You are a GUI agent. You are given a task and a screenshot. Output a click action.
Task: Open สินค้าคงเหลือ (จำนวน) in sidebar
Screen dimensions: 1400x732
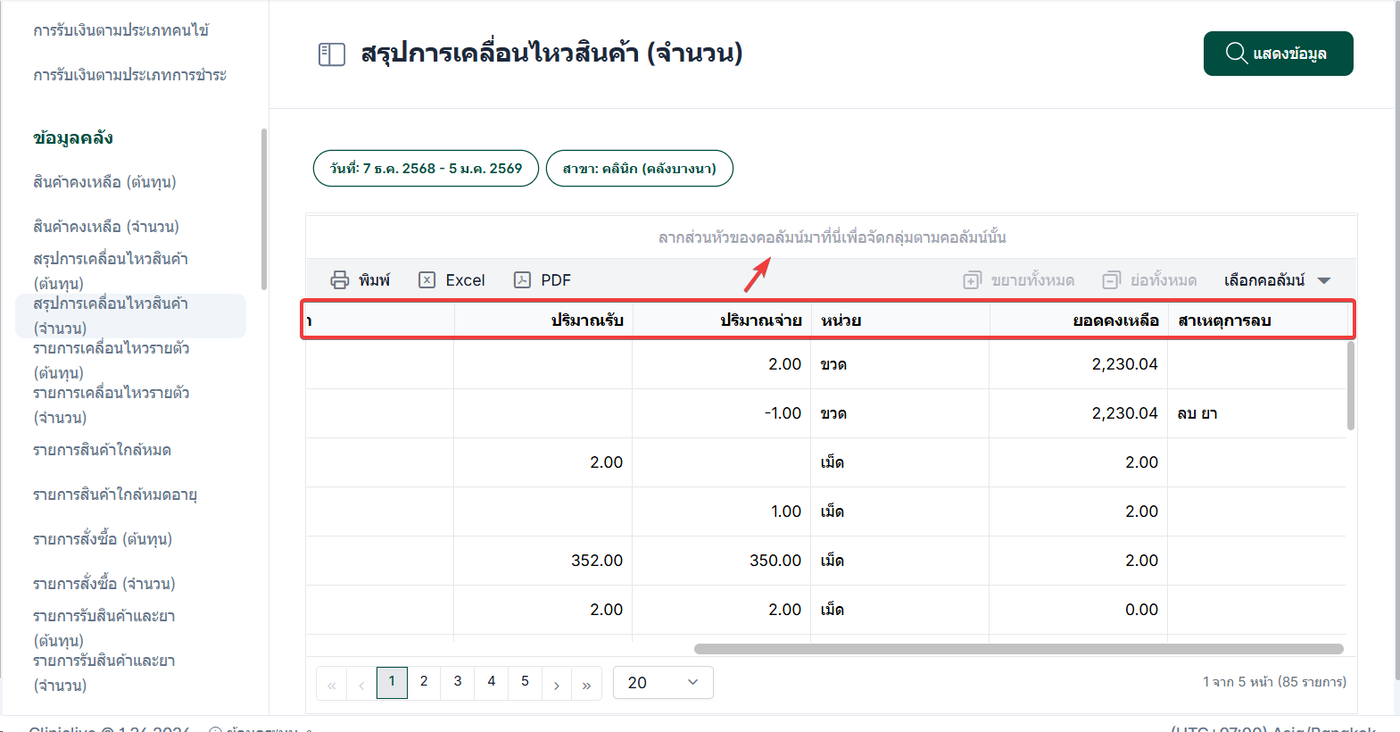click(x=106, y=226)
